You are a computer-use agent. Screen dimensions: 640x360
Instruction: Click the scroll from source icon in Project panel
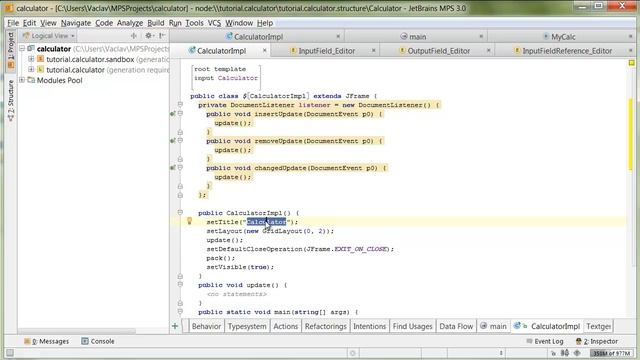tap(133, 36)
